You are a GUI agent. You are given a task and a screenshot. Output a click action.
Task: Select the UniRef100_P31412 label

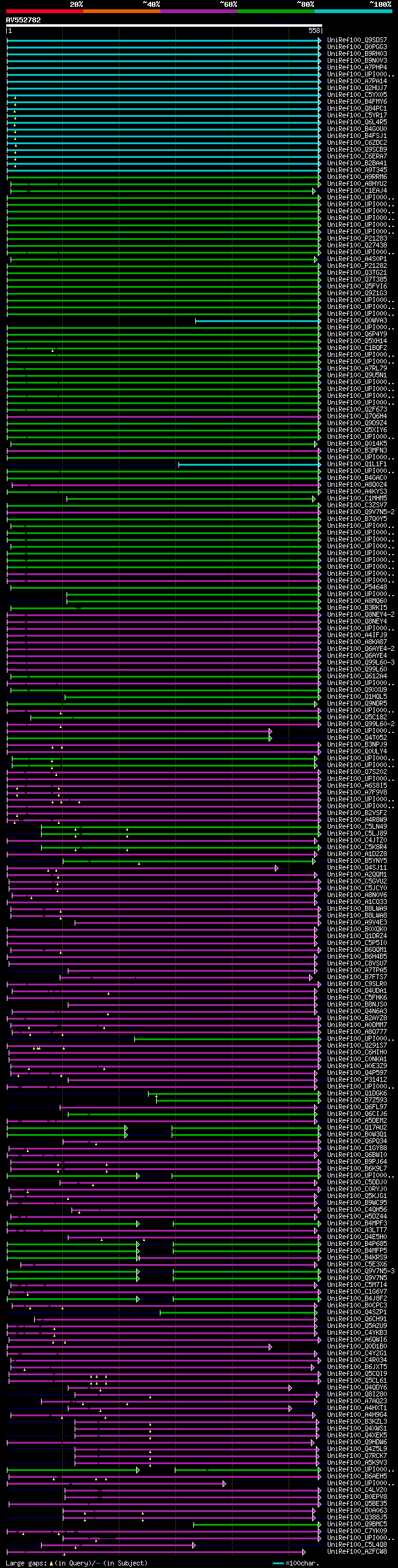click(x=357, y=1080)
